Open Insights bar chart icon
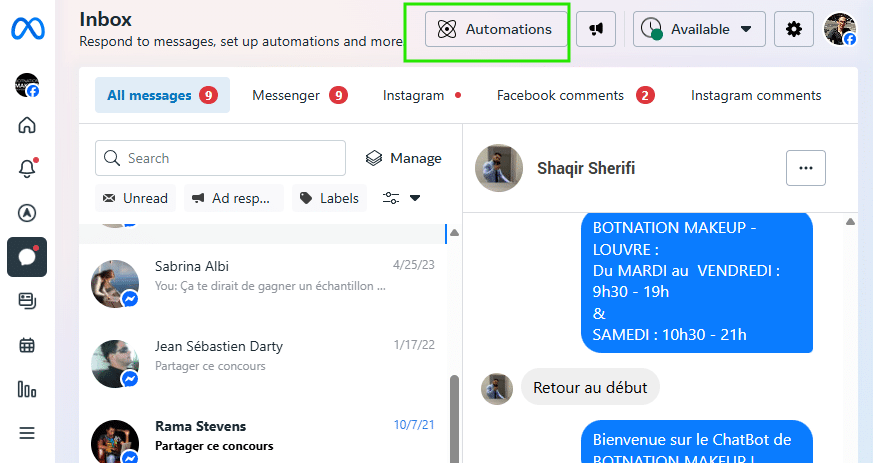873x463 pixels. click(x=27, y=389)
